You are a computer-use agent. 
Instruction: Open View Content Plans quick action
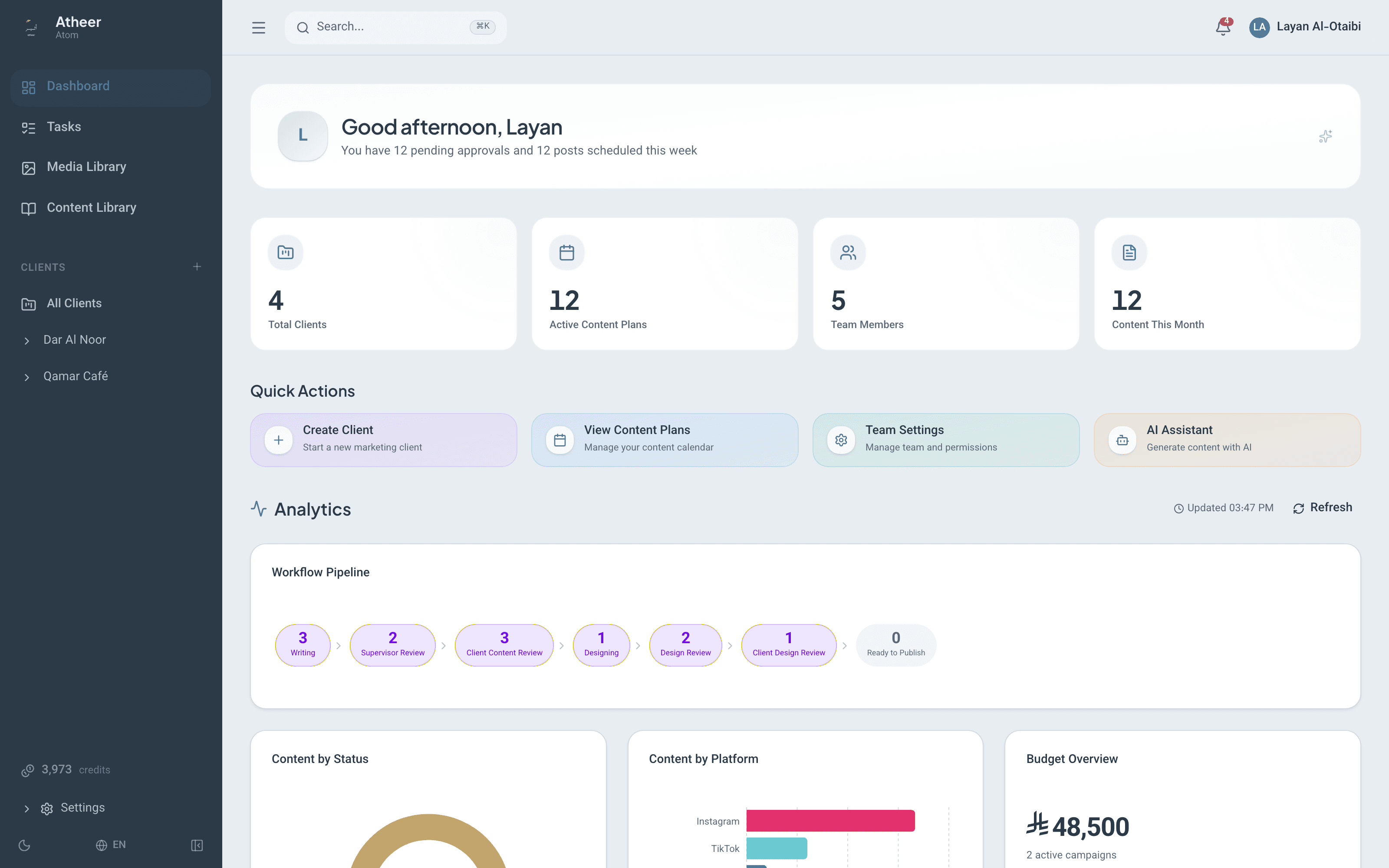point(665,441)
